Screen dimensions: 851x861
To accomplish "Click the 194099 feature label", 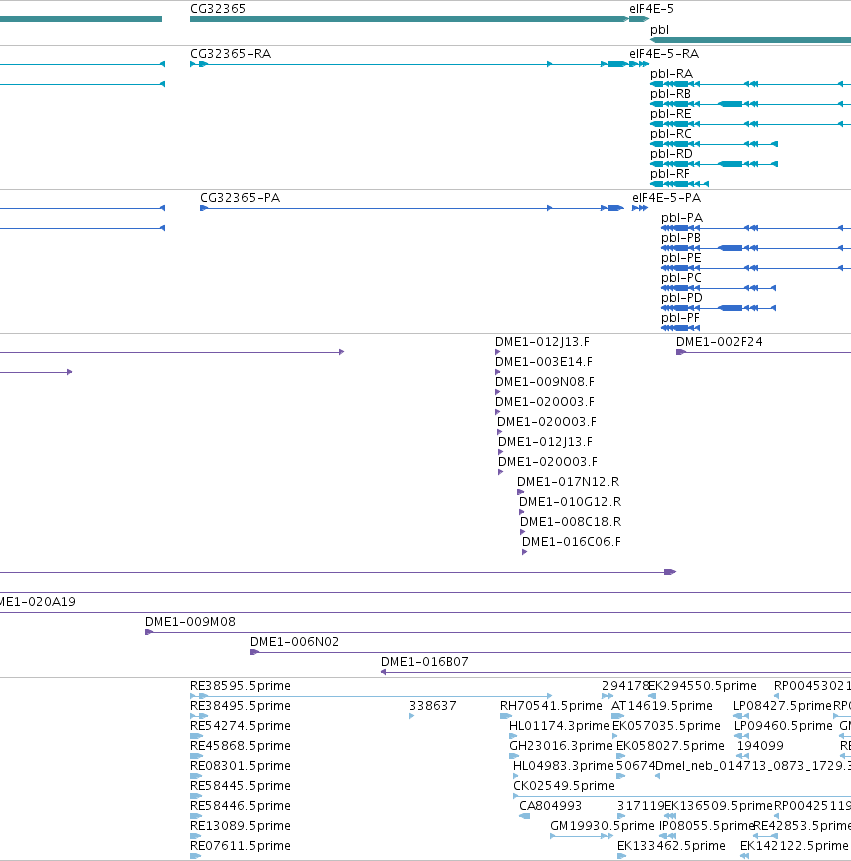I will click(x=760, y=746).
